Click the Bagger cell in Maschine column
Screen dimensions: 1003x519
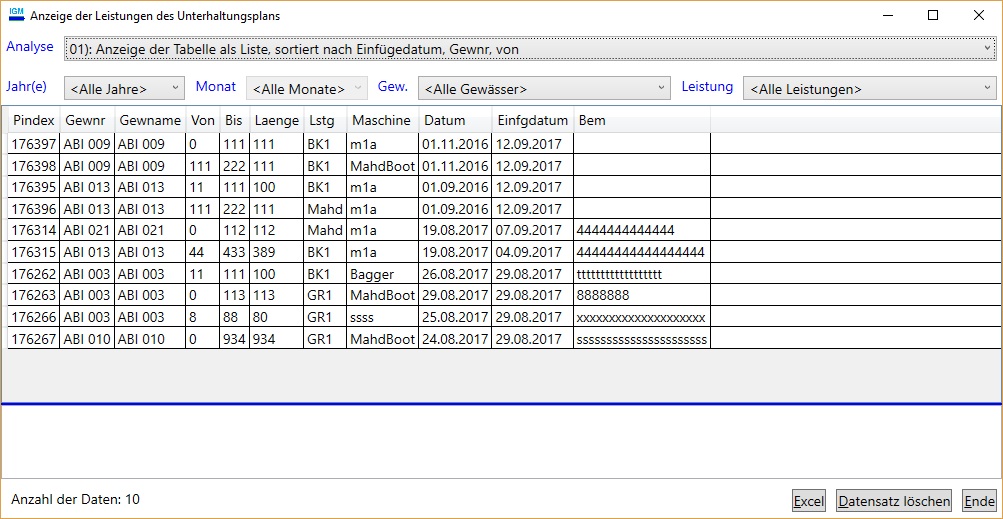click(371, 274)
